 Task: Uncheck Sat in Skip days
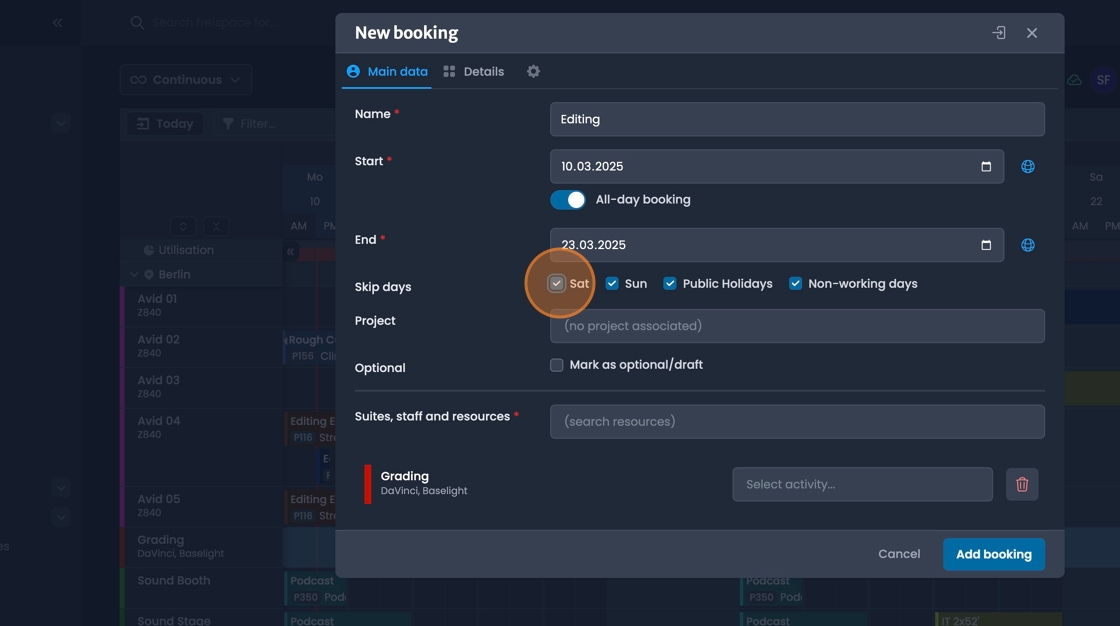click(556, 283)
